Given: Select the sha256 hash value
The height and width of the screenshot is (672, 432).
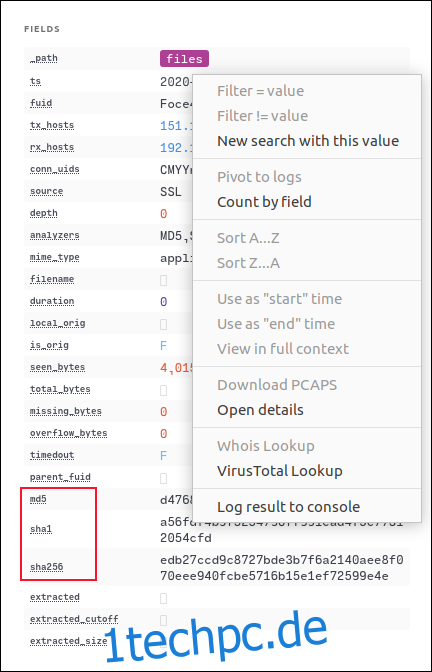Looking at the screenshot, I should point(282,568).
